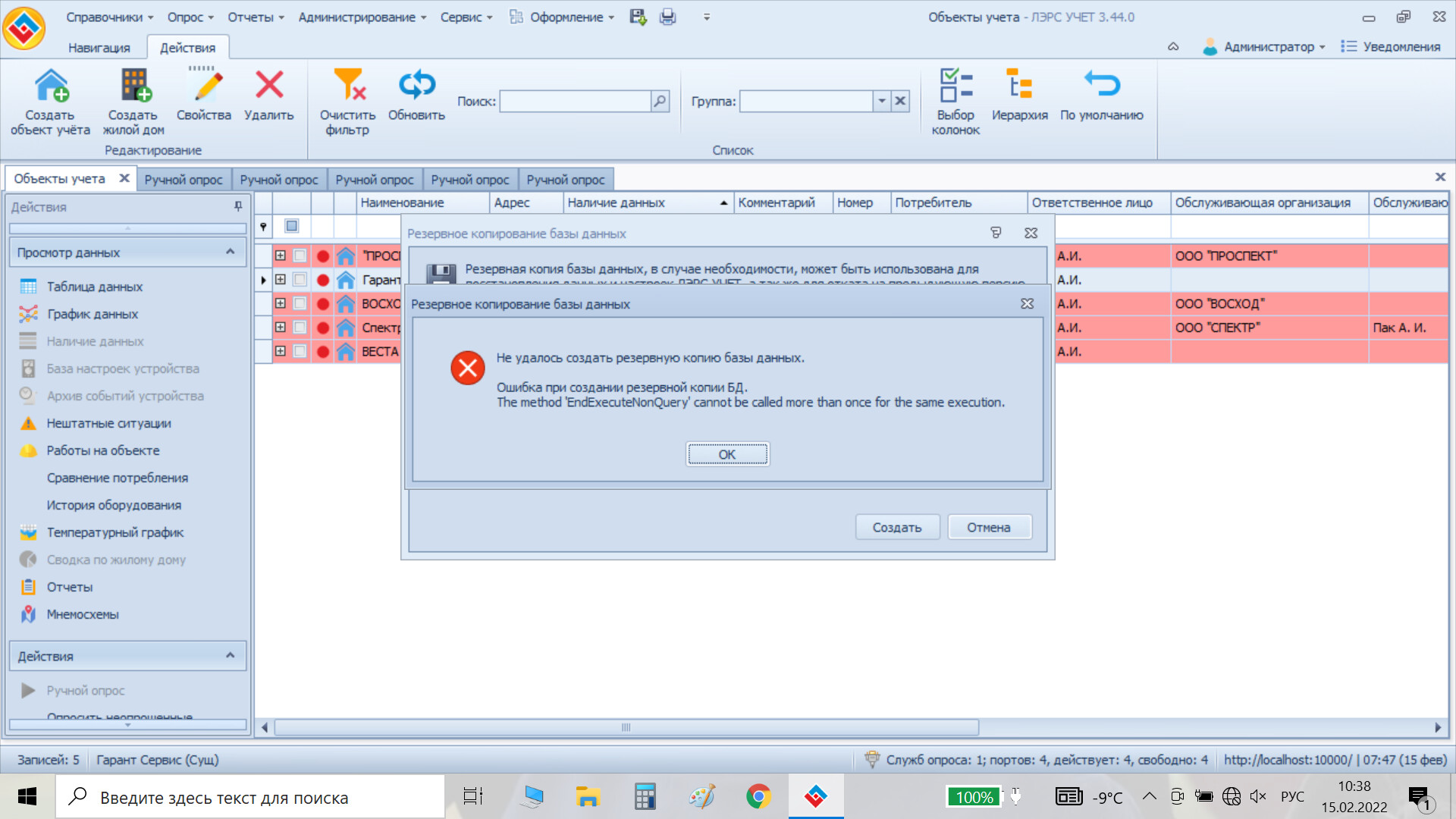
Task: Click Windows search box on taskbar
Action: coord(250,796)
